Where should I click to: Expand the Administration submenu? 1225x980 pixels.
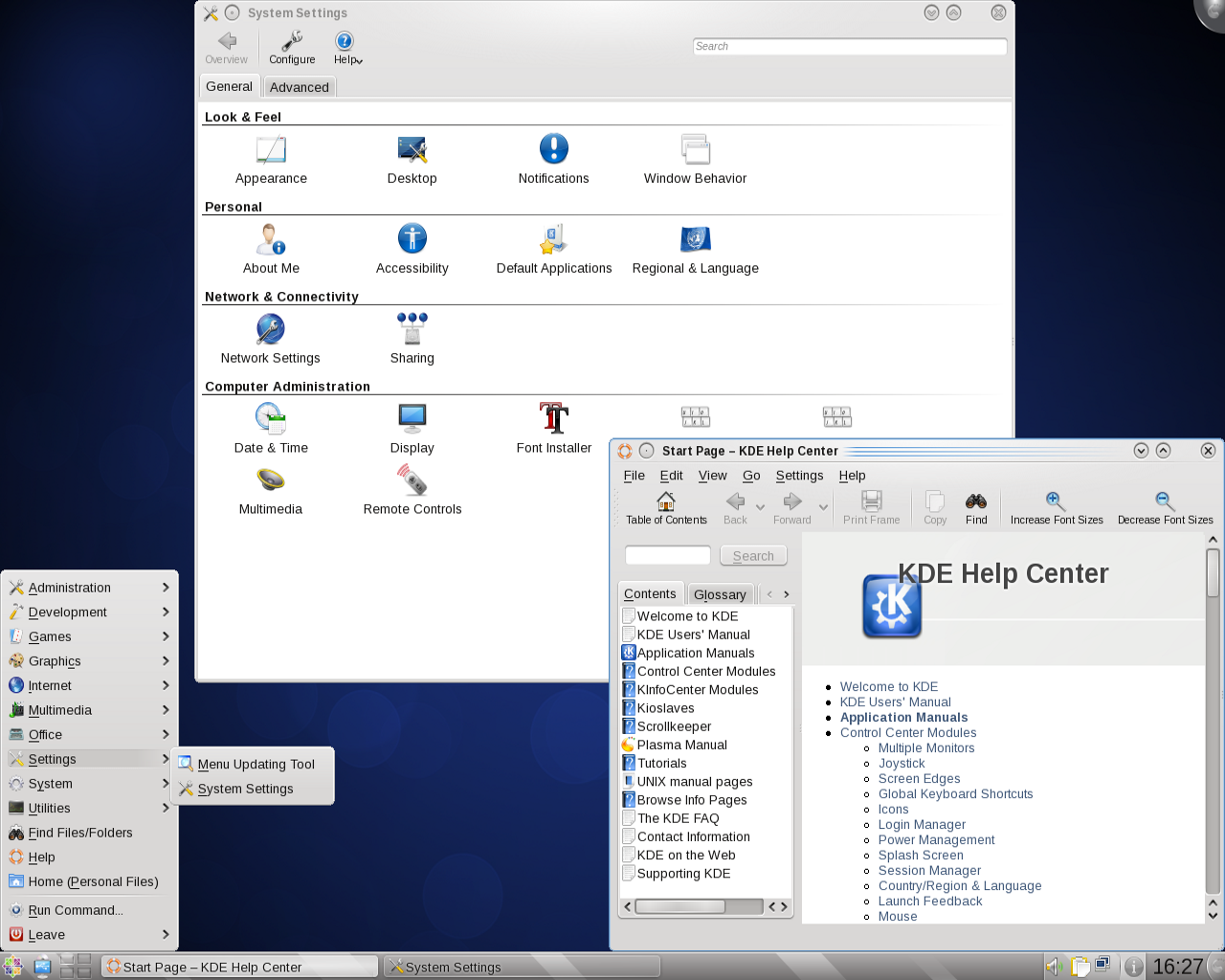coord(89,588)
